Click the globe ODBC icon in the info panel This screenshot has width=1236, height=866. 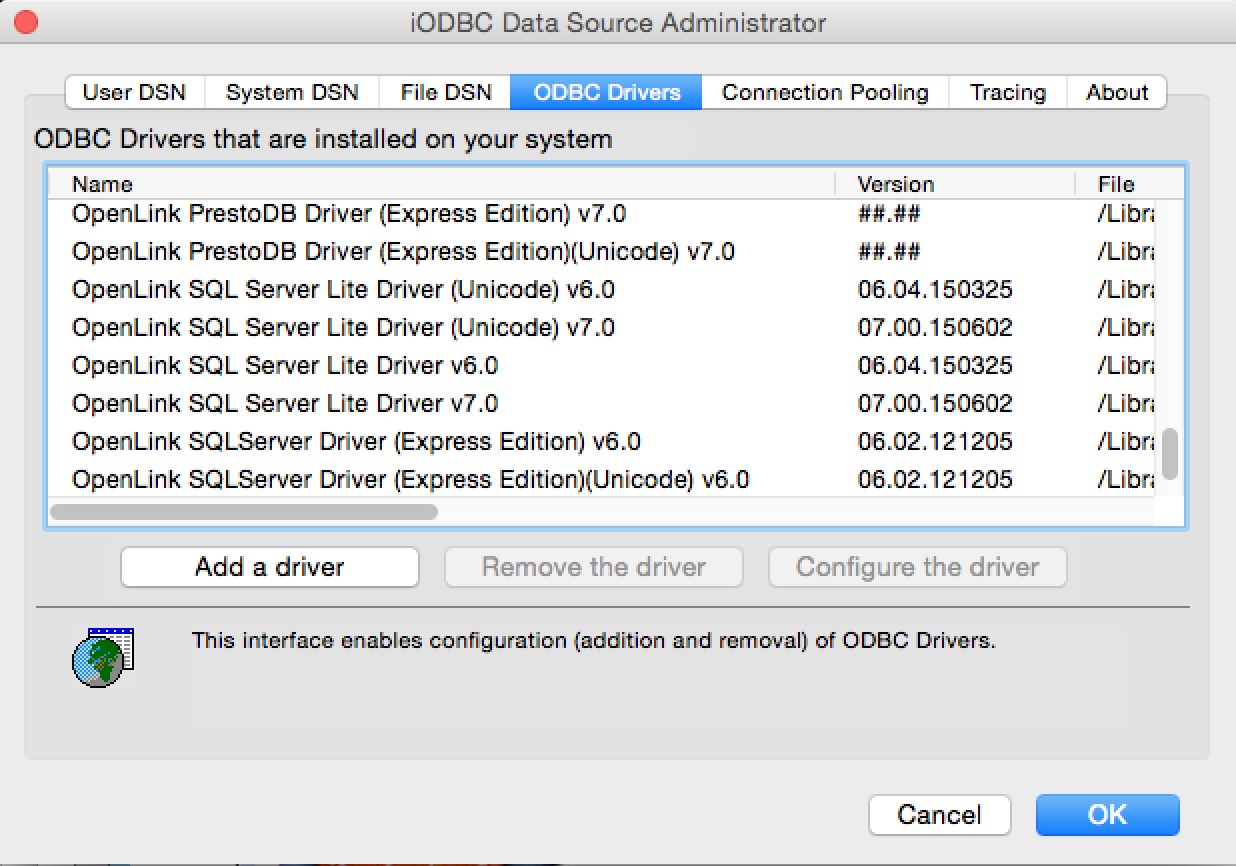103,657
